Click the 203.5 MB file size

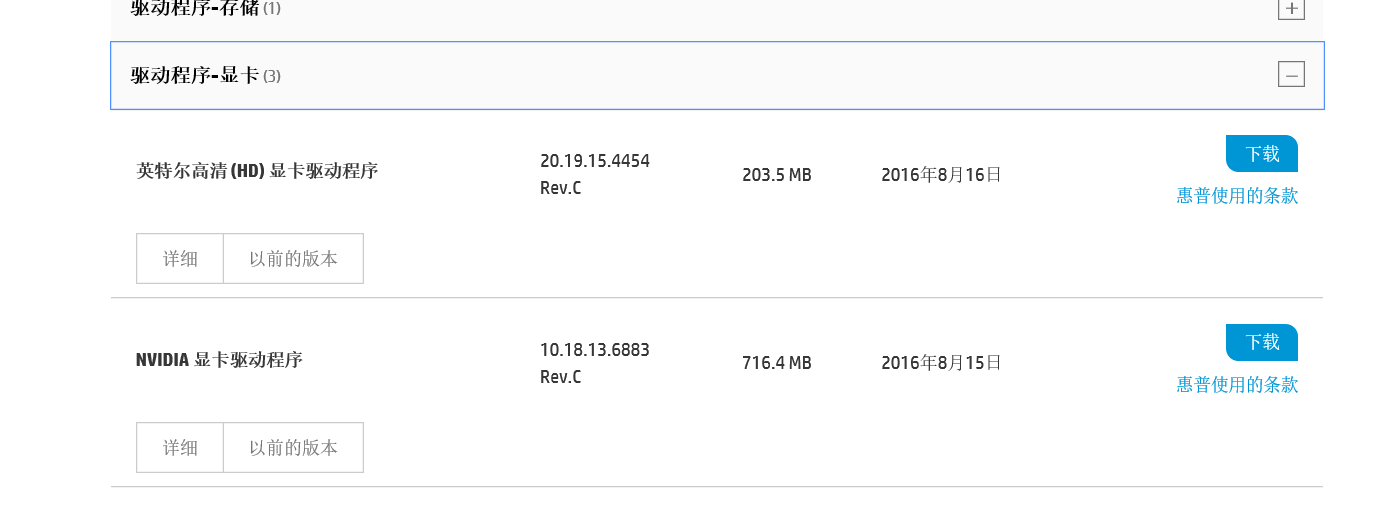coord(776,175)
